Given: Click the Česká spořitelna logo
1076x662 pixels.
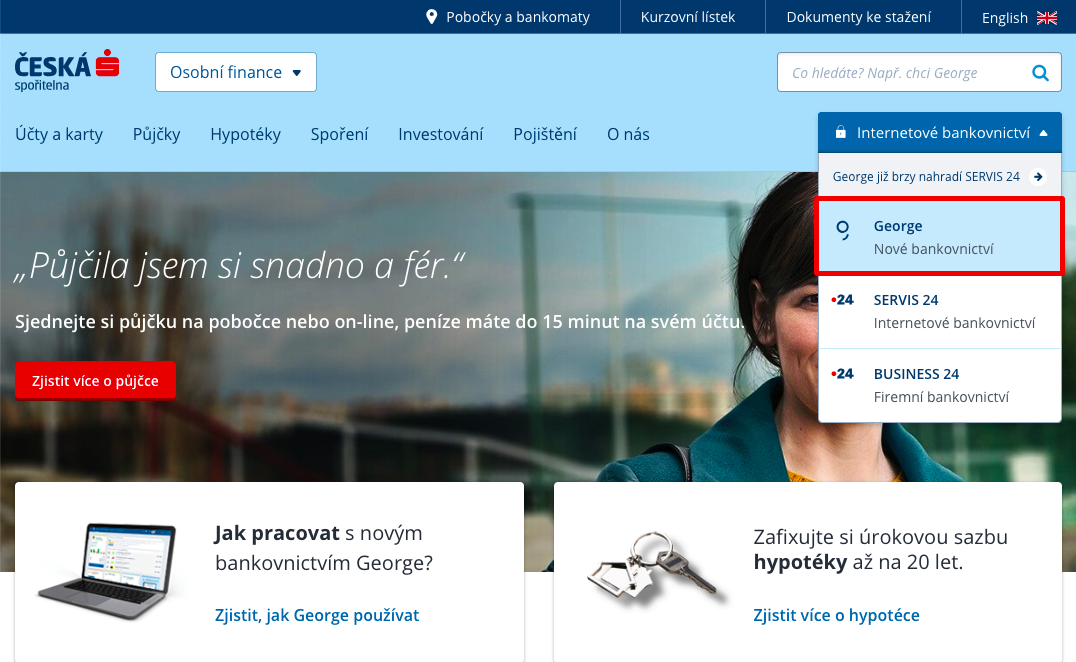Looking at the screenshot, I should (67, 71).
